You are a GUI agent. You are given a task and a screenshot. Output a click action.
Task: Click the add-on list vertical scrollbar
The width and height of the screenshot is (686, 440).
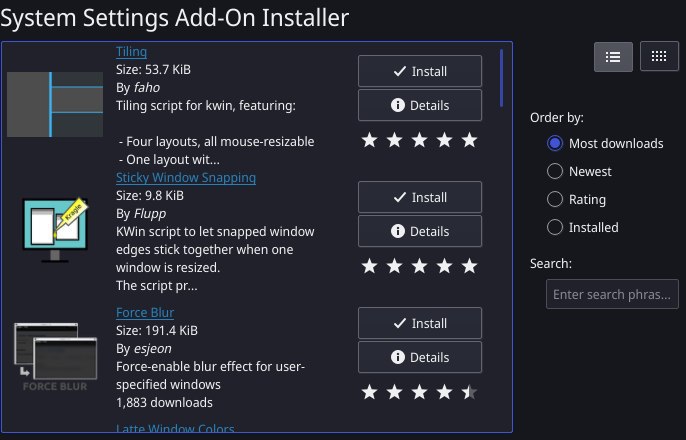pos(501,78)
